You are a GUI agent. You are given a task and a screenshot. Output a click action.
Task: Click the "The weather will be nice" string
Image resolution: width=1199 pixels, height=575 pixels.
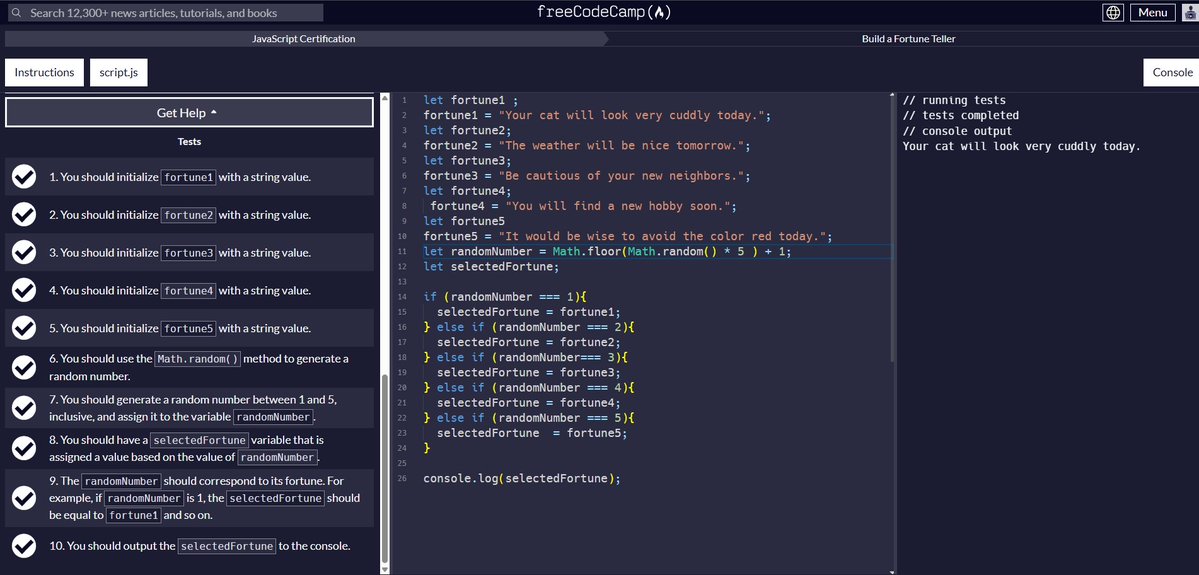coord(622,145)
